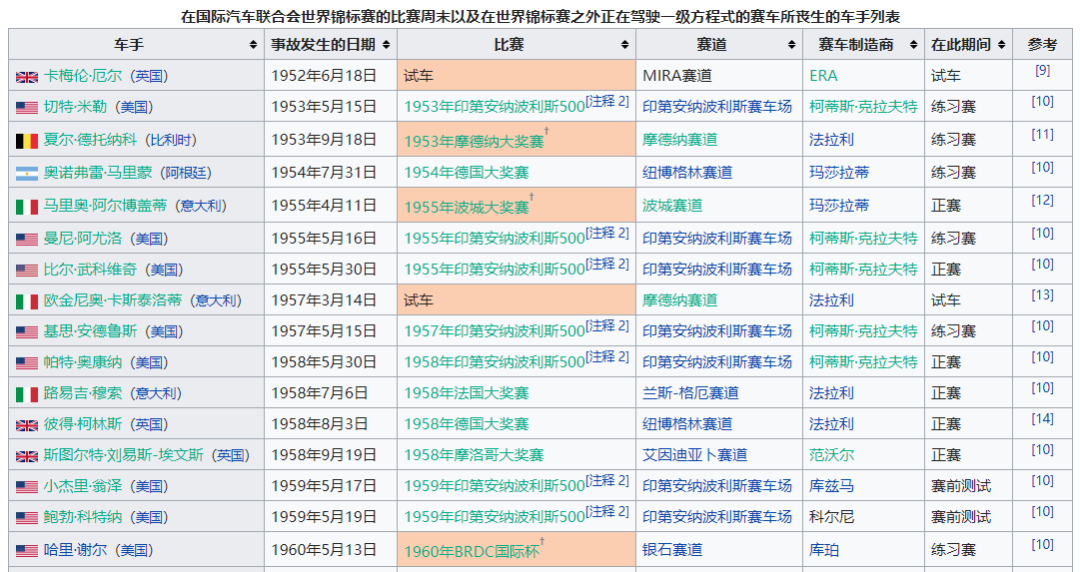This screenshot has width=1080, height=572.
Task: Sort by 赛车制造商 column arrows
Action: 913,45
